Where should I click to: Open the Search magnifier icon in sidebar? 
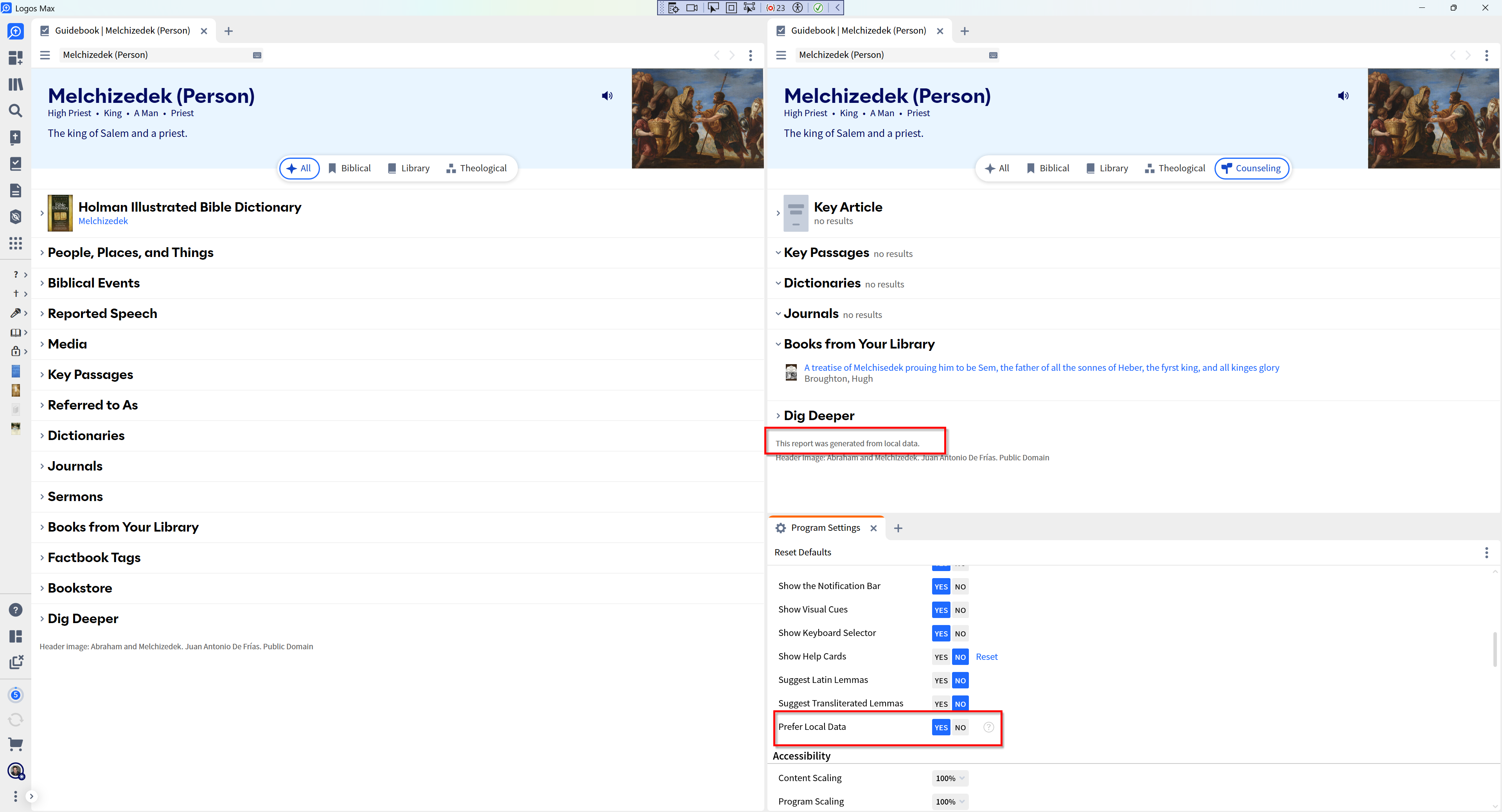(16, 111)
